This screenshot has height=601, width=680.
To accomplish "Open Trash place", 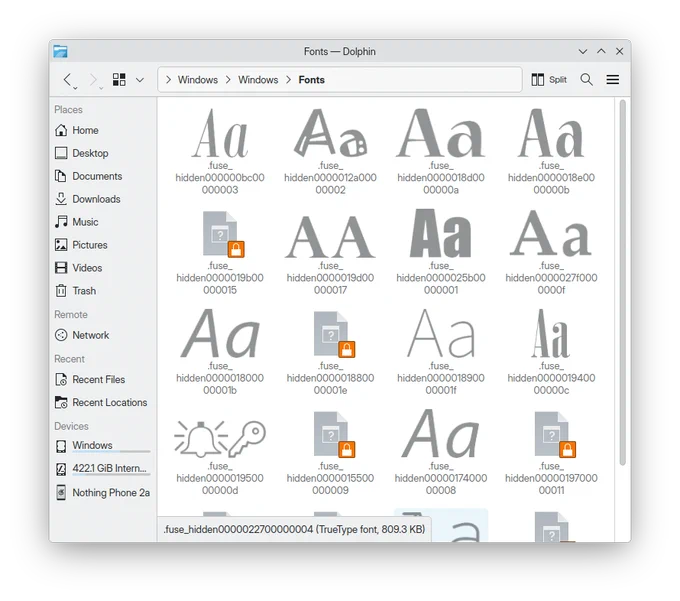I will 102,291.
